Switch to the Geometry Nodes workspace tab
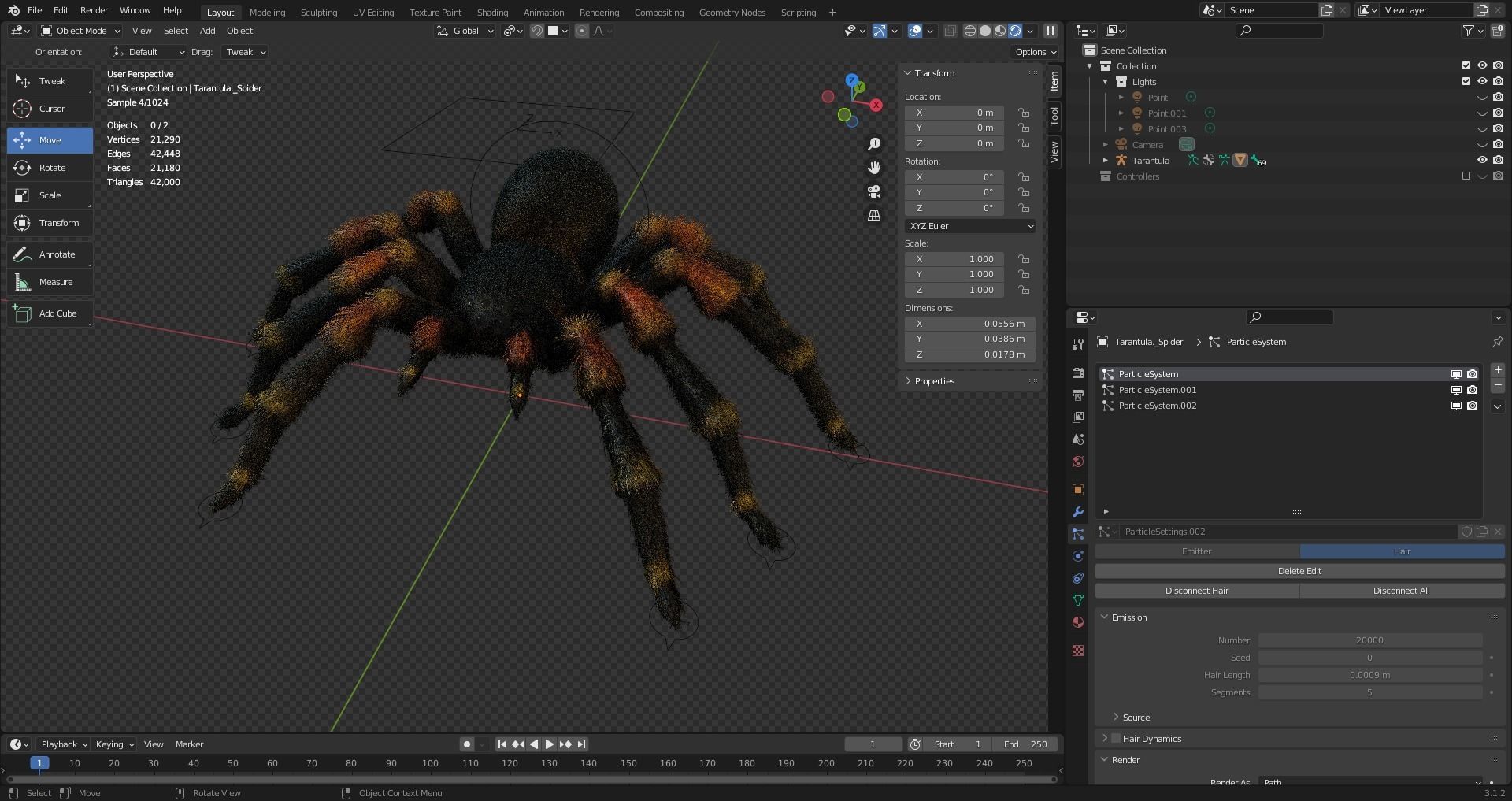The width and height of the screenshot is (1512, 801). point(732,12)
